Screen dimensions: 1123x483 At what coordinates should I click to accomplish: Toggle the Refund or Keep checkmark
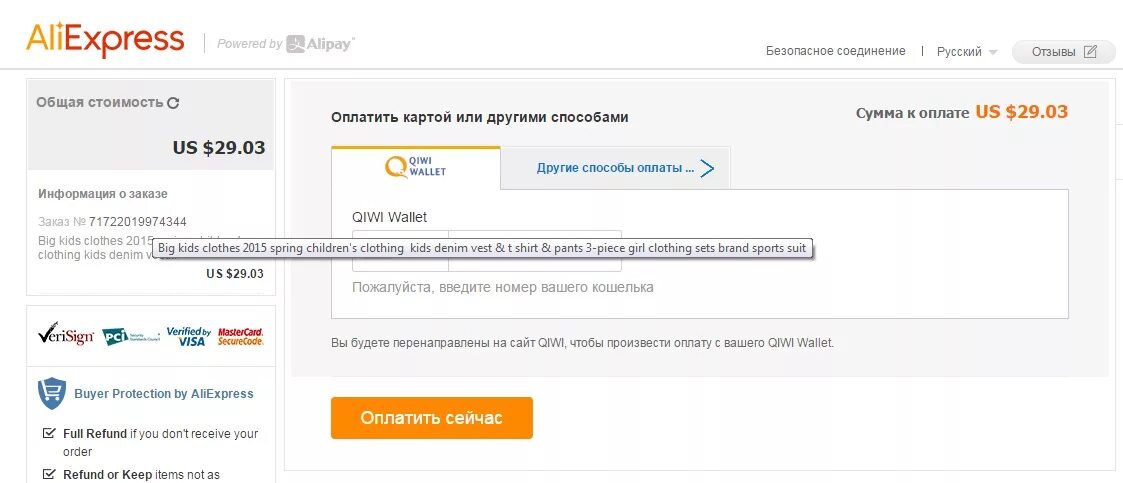click(x=49, y=474)
